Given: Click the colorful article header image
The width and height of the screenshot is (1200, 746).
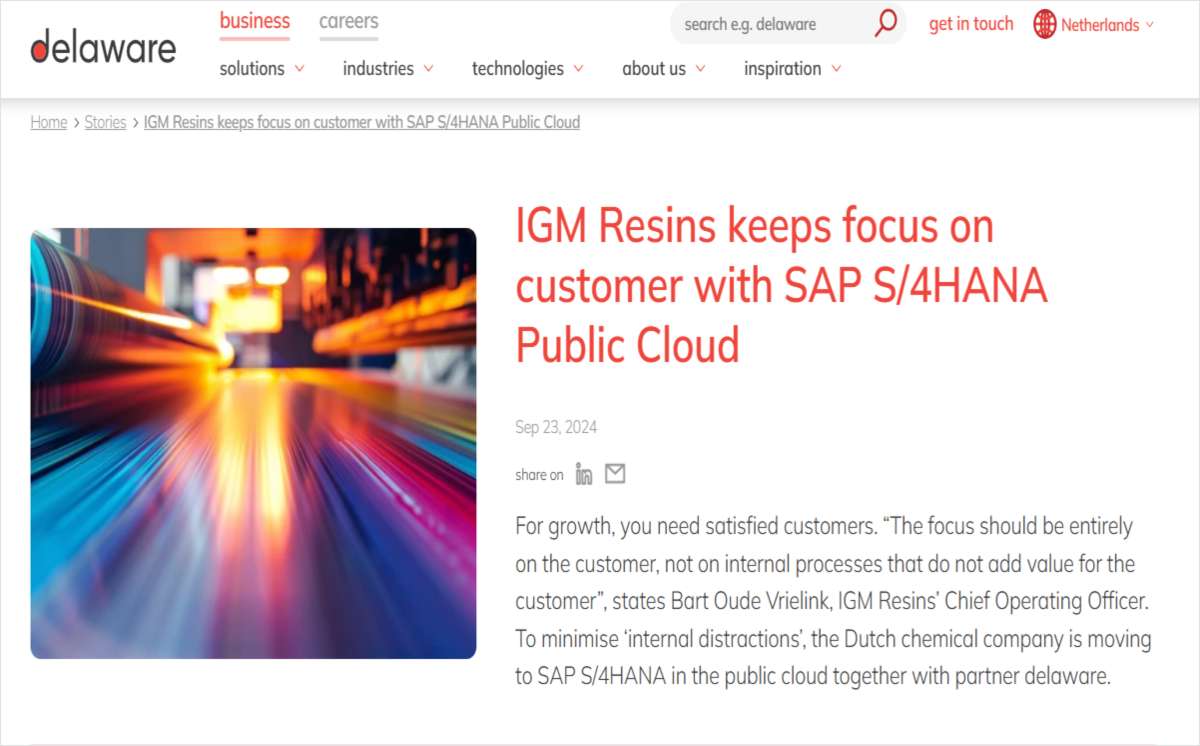Looking at the screenshot, I should coord(253,442).
